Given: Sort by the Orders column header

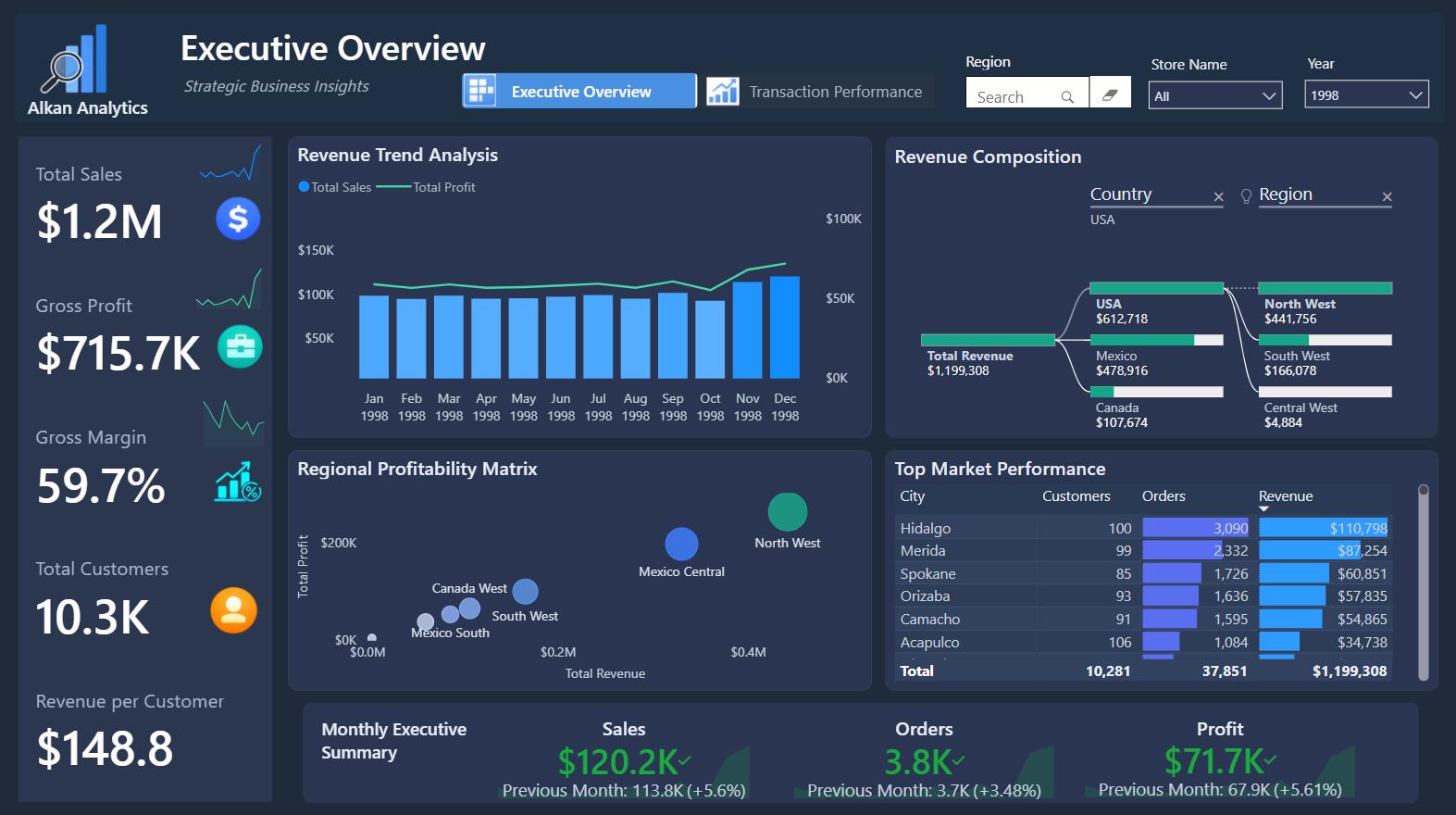Looking at the screenshot, I should click(1164, 496).
